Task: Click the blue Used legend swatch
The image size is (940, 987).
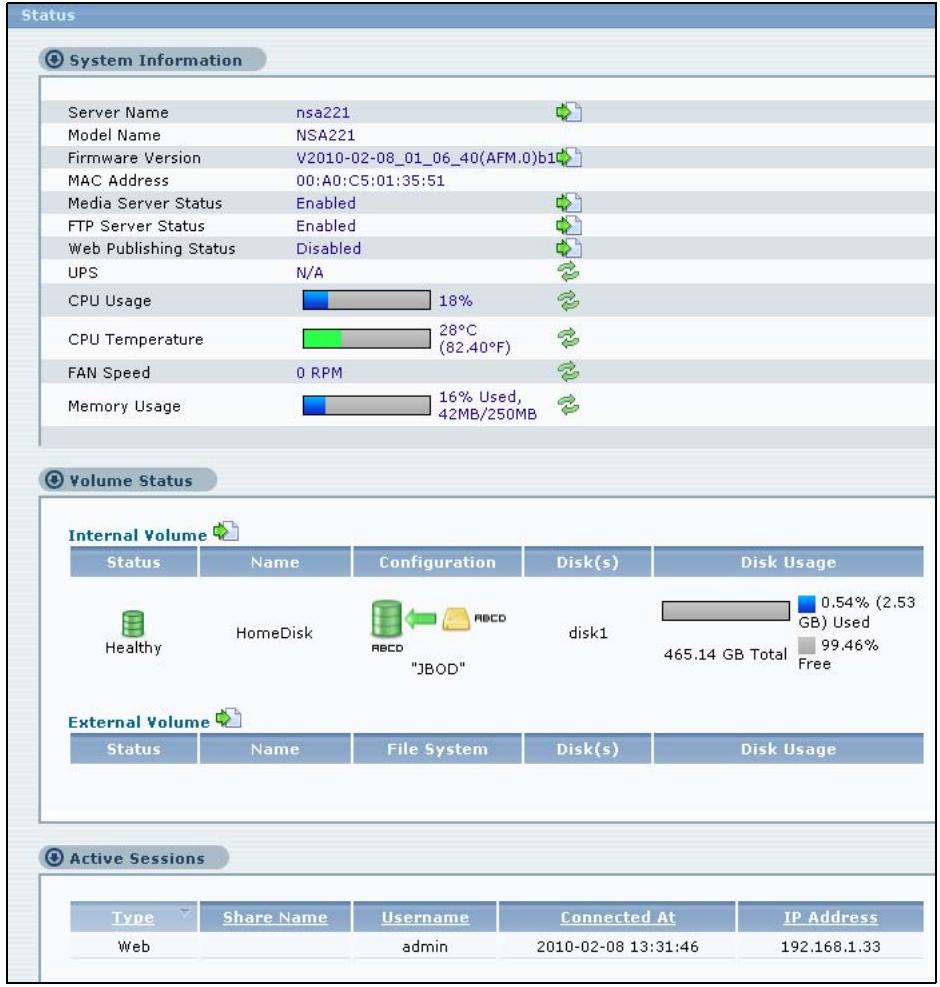Action: click(x=807, y=604)
